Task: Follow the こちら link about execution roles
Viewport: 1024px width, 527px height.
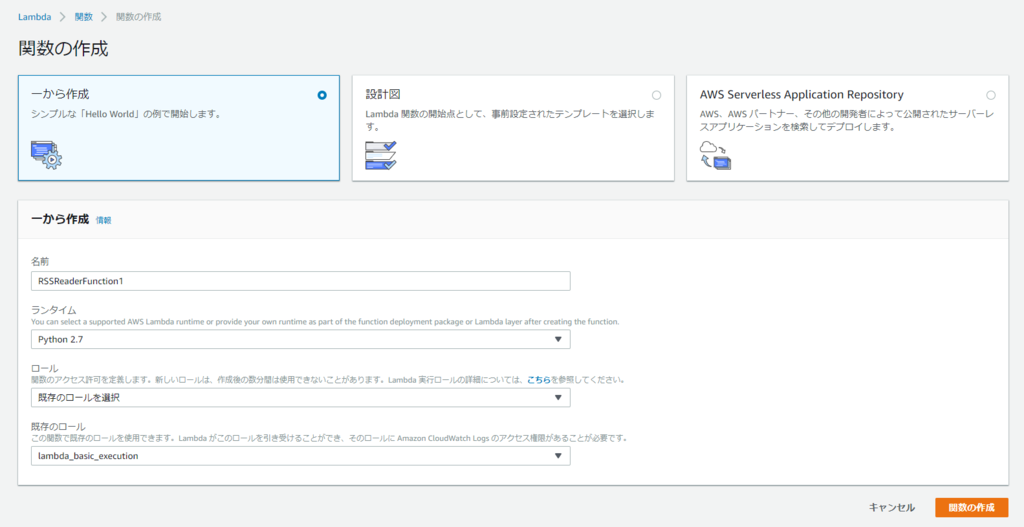Action: [539, 379]
